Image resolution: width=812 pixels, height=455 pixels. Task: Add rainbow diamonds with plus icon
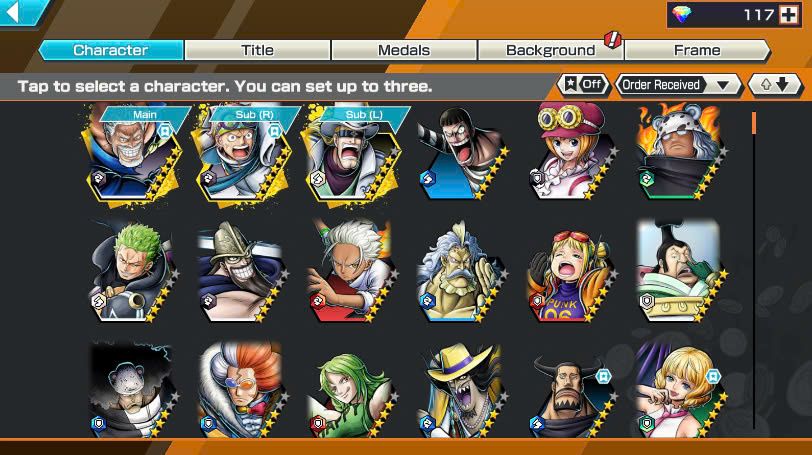tap(789, 15)
